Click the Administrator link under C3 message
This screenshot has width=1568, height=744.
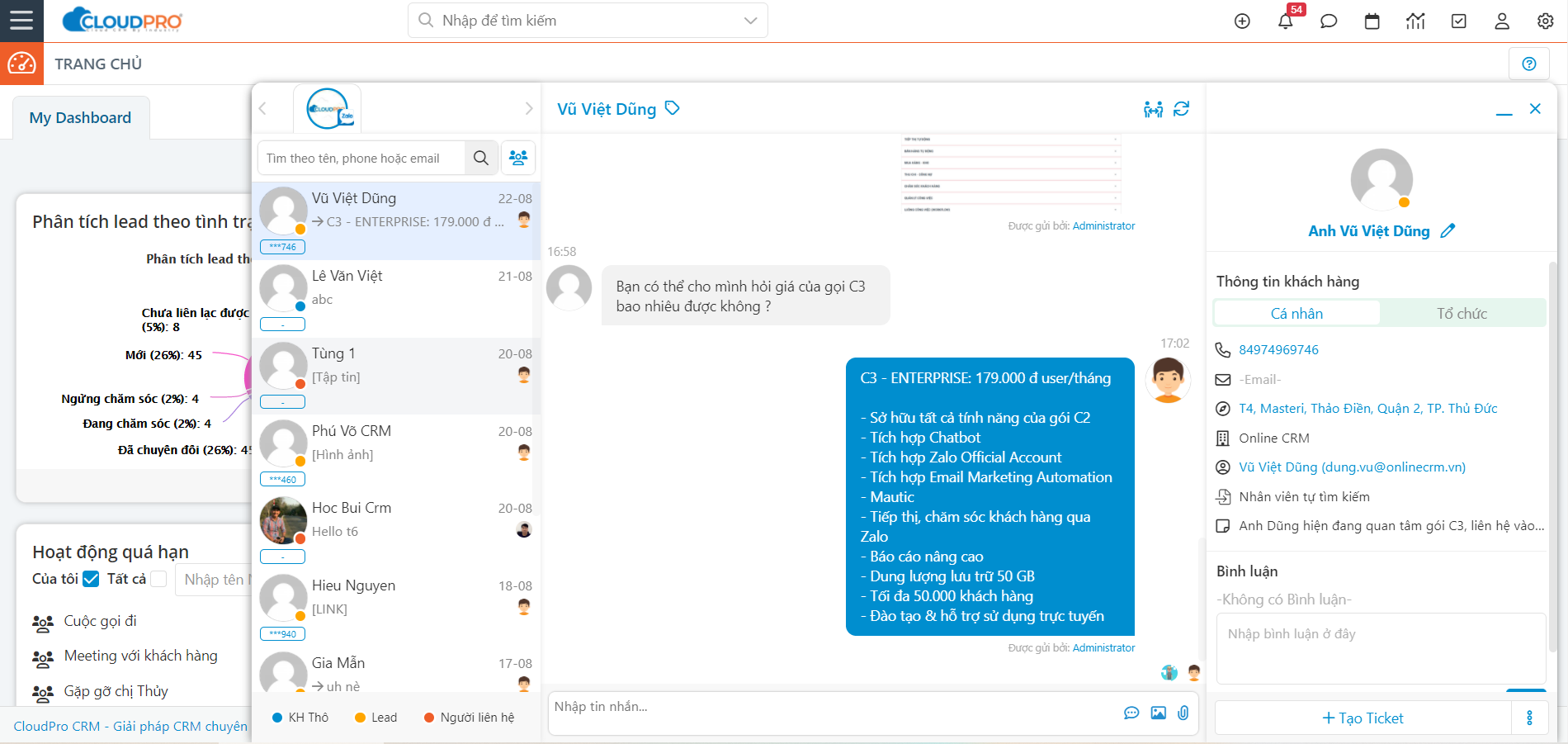click(x=1103, y=648)
